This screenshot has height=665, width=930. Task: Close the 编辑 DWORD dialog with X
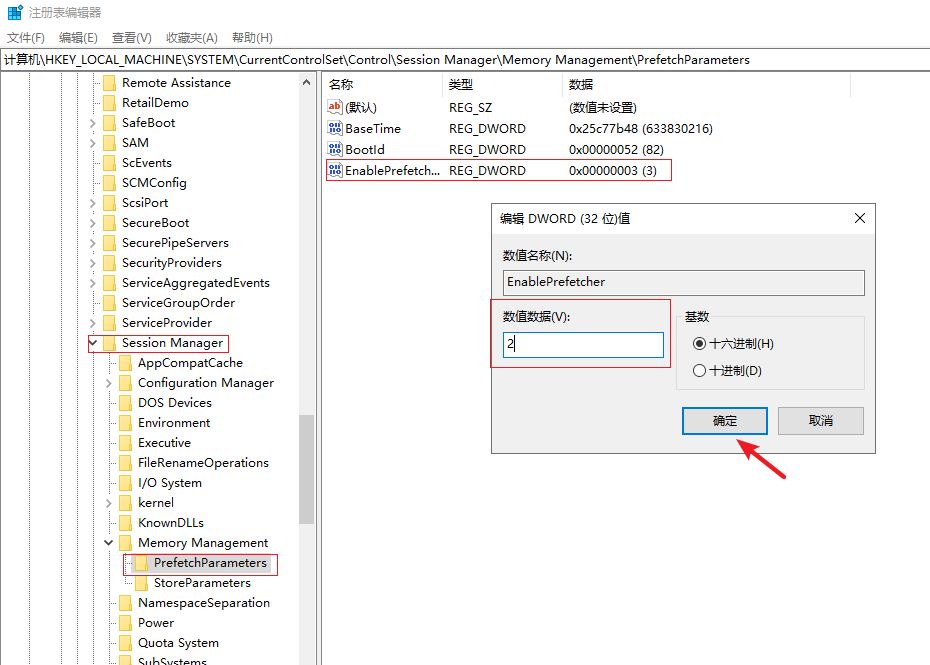(x=859, y=218)
